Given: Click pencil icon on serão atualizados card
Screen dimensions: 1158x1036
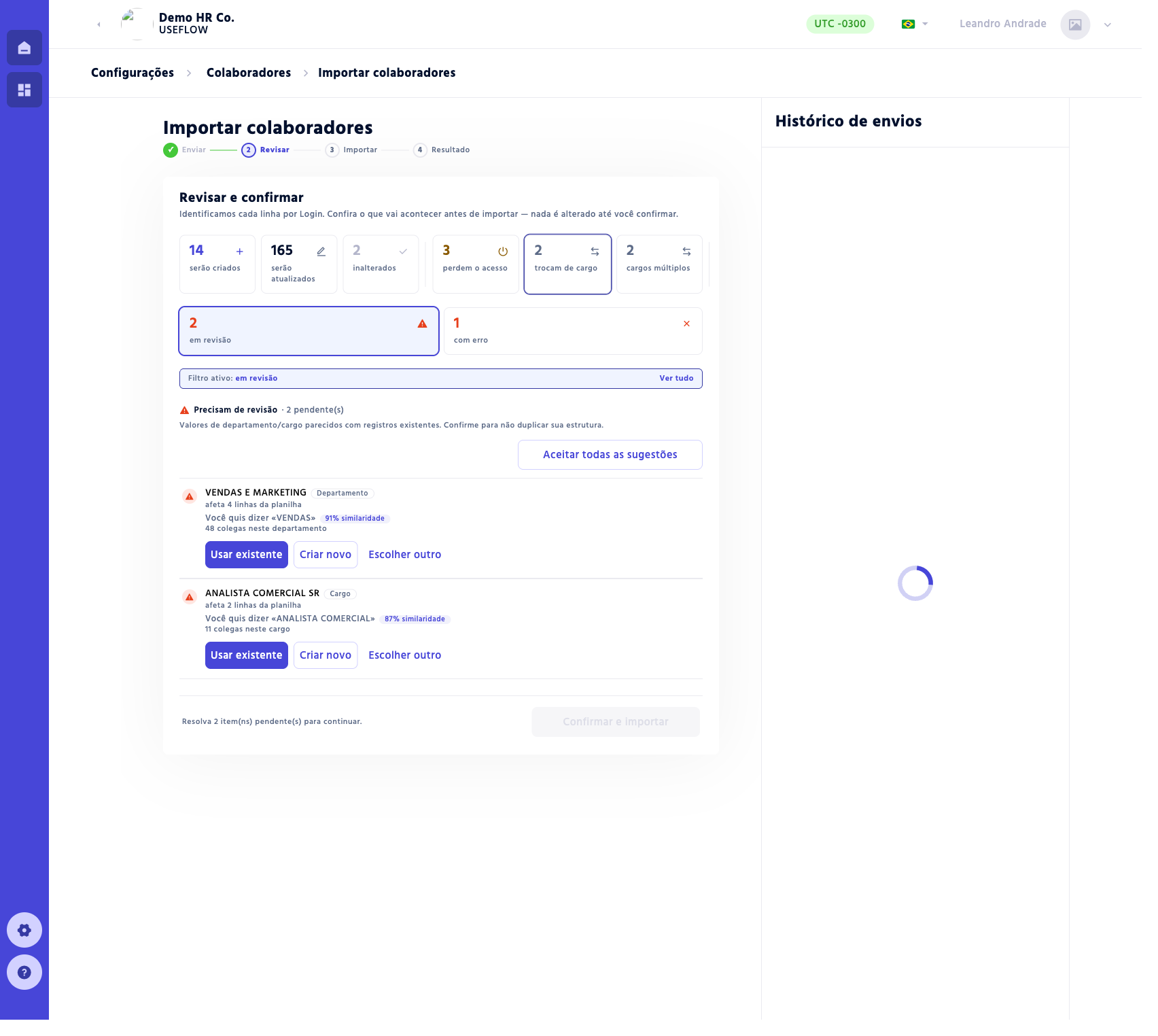Looking at the screenshot, I should click(321, 252).
